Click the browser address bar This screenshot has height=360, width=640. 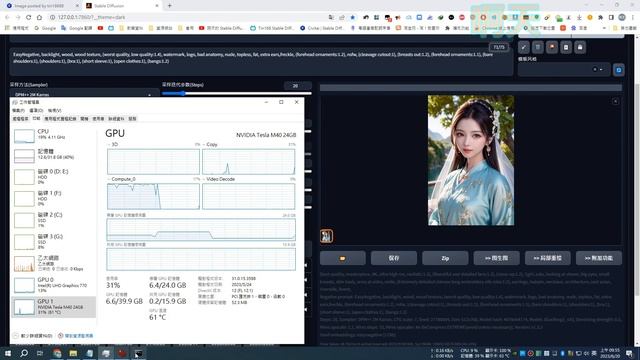[x=188, y=17]
